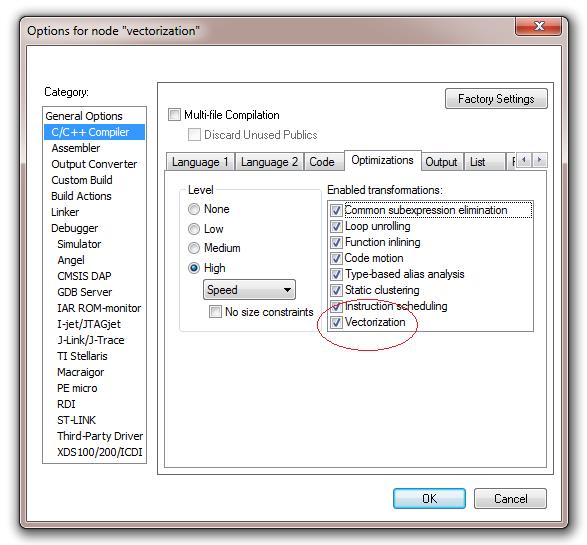Uncheck Type-based alias analysis
Screen dimensions: 587x545
tap(336, 274)
